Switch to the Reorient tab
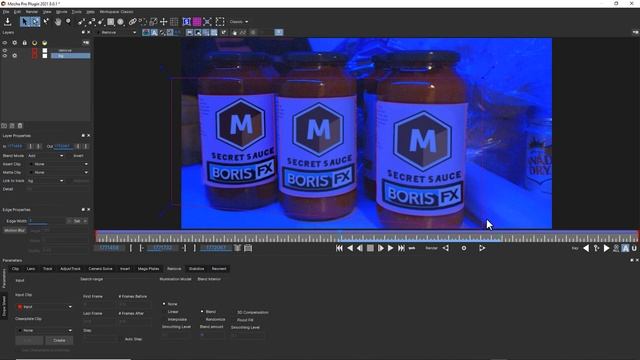This screenshot has height=360, width=640. point(219,269)
